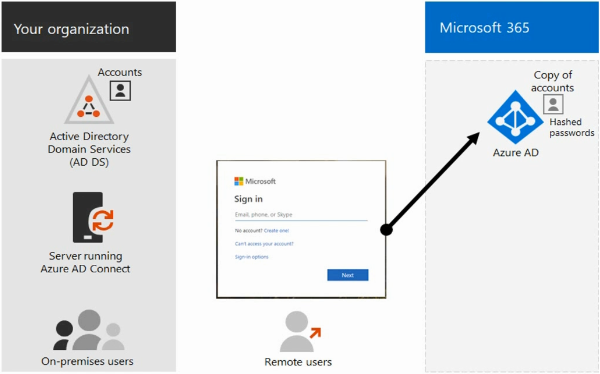Screen dimensions: 600x374
Task: Click the Active Directory Domain Services (AD DS) label
Action: pyautogui.click(x=89, y=149)
